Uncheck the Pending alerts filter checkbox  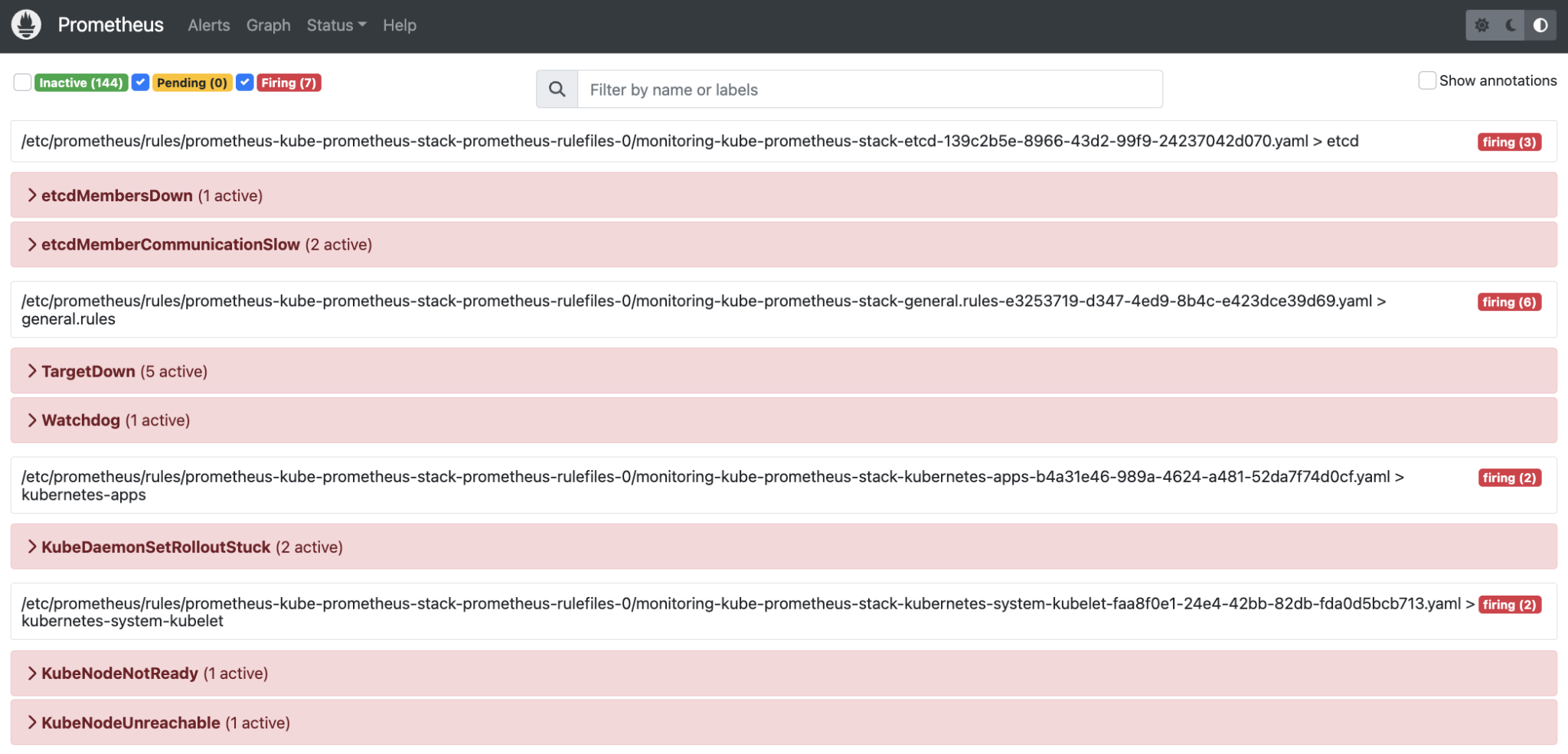click(x=140, y=82)
